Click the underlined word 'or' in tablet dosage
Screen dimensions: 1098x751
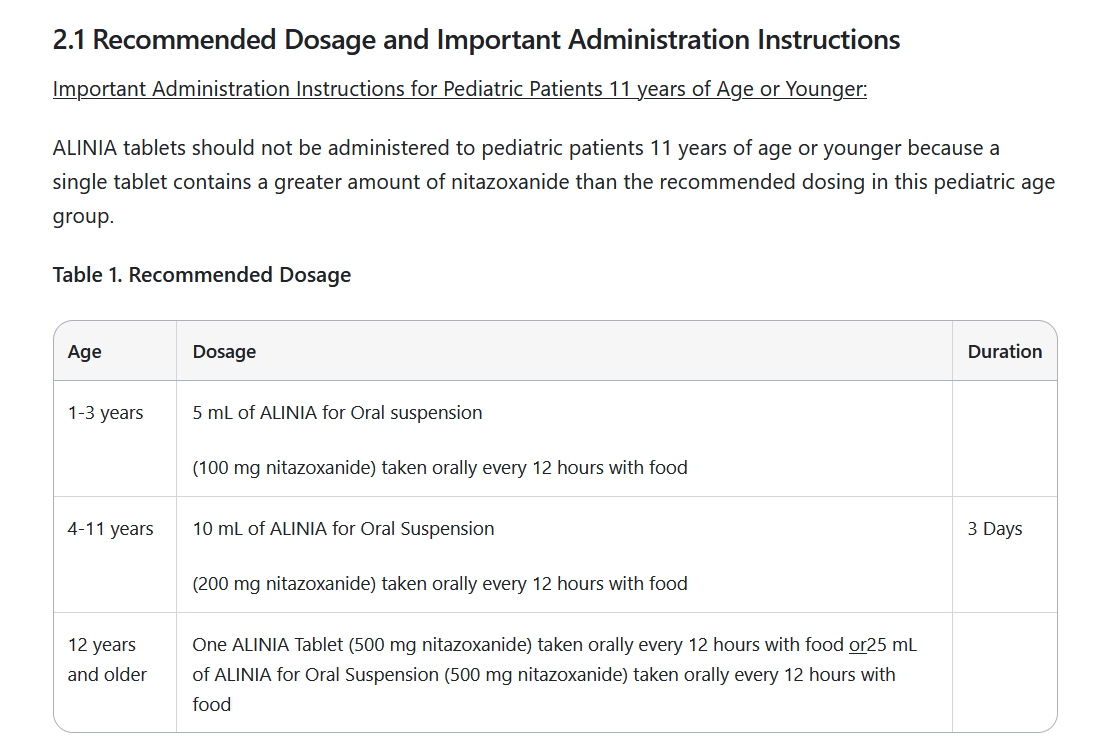click(x=858, y=645)
